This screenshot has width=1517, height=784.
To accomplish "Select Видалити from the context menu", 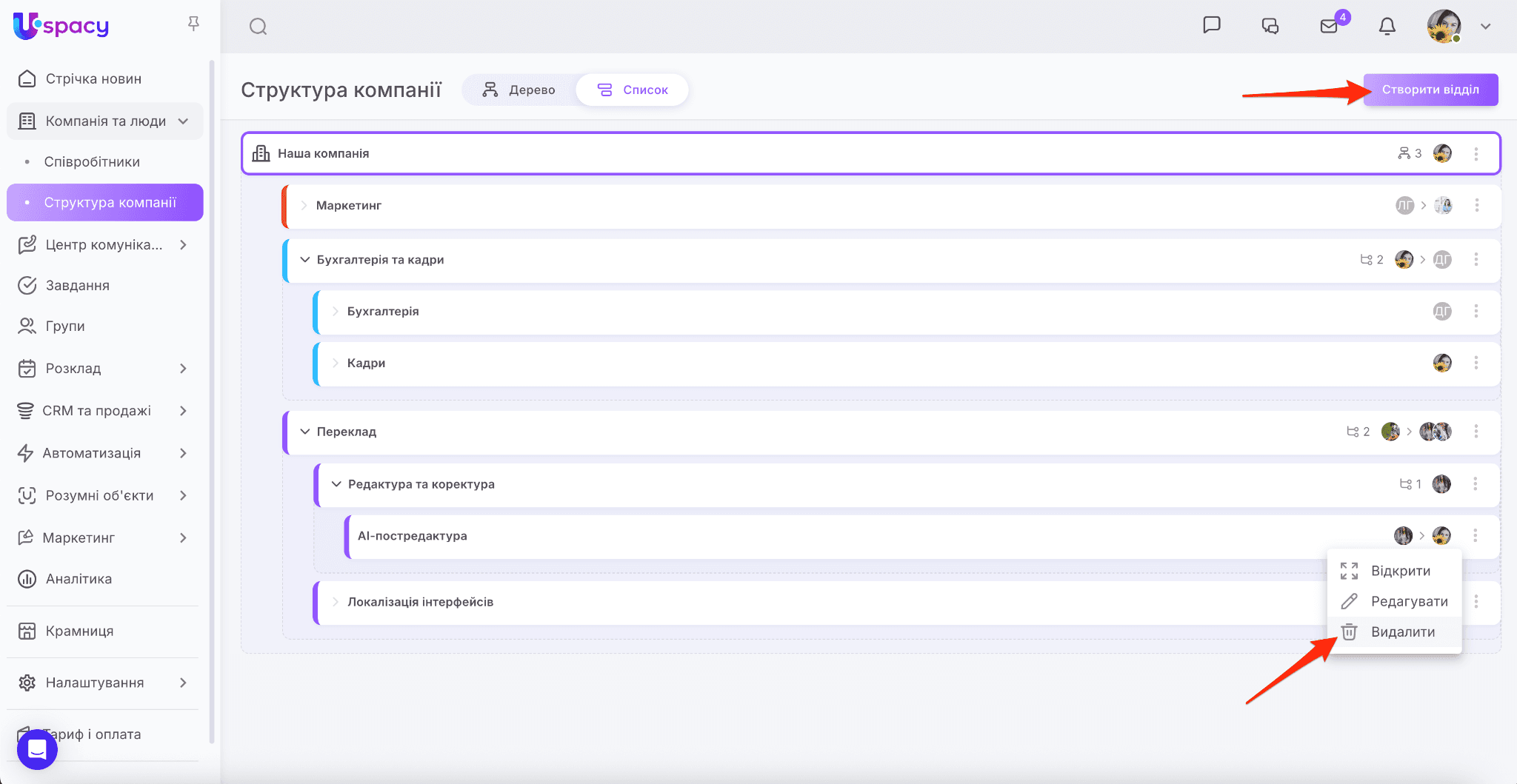I will (1402, 632).
